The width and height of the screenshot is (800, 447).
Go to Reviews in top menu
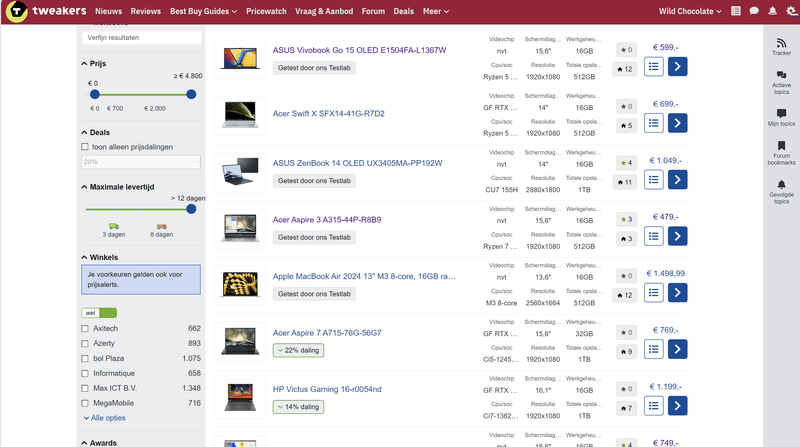point(145,11)
